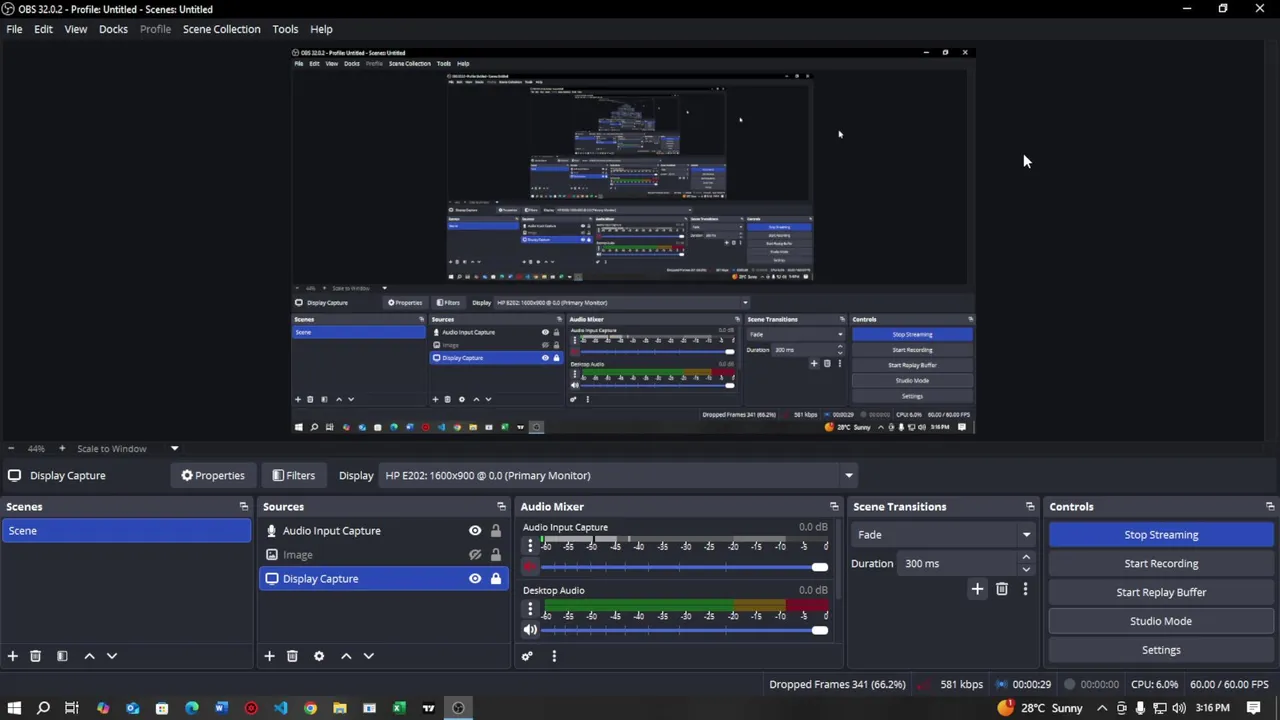Viewport: 1280px width, 720px height.
Task: Mute Desktop Audio speaker icon
Action: pos(530,630)
